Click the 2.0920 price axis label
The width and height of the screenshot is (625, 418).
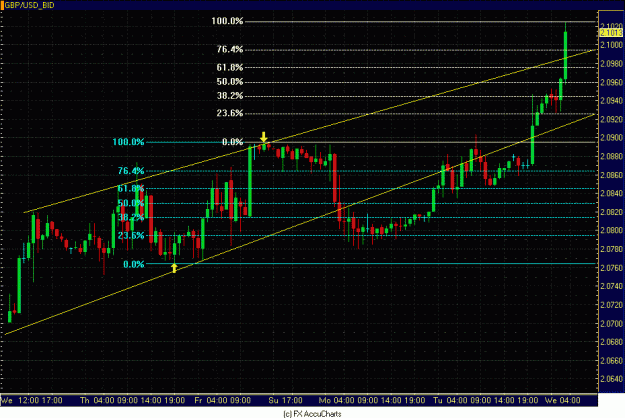pyautogui.click(x=611, y=119)
